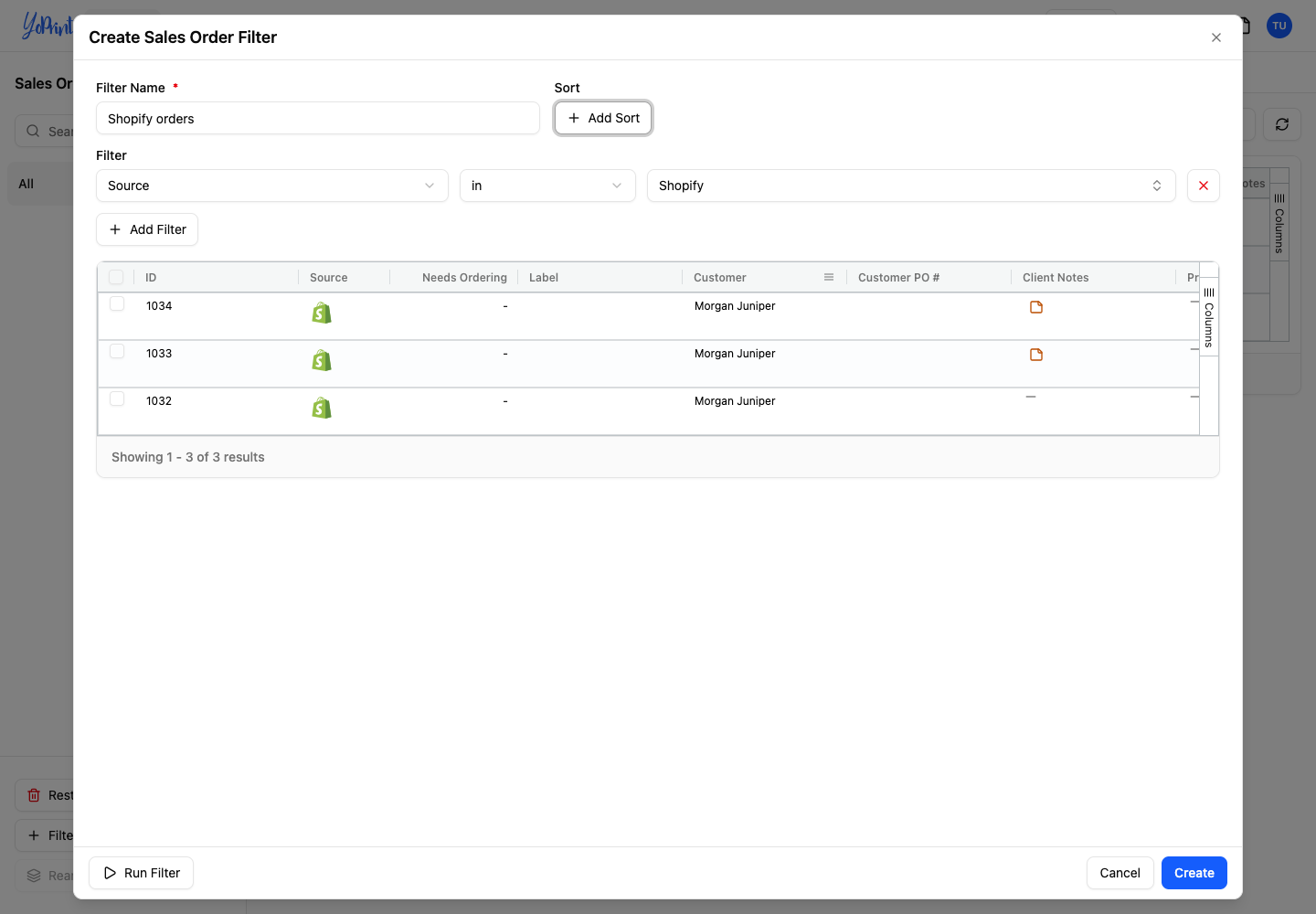The image size is (1316, 914).
Task: Open the Shopify value selector
Action: click(x=911, y=186)
